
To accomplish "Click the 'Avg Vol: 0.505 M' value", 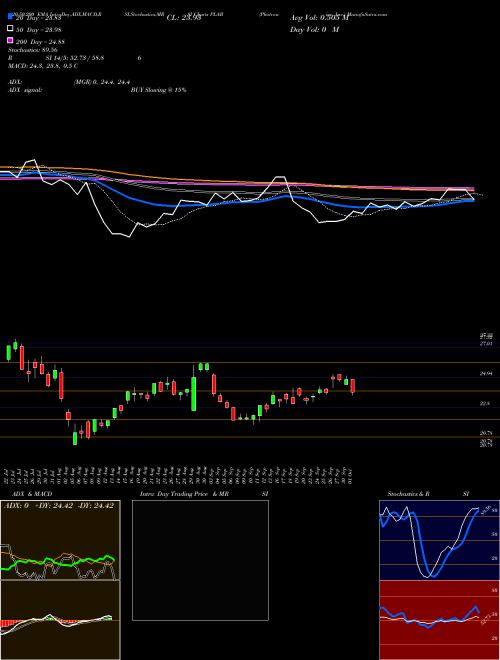I will tap(319, 18).
